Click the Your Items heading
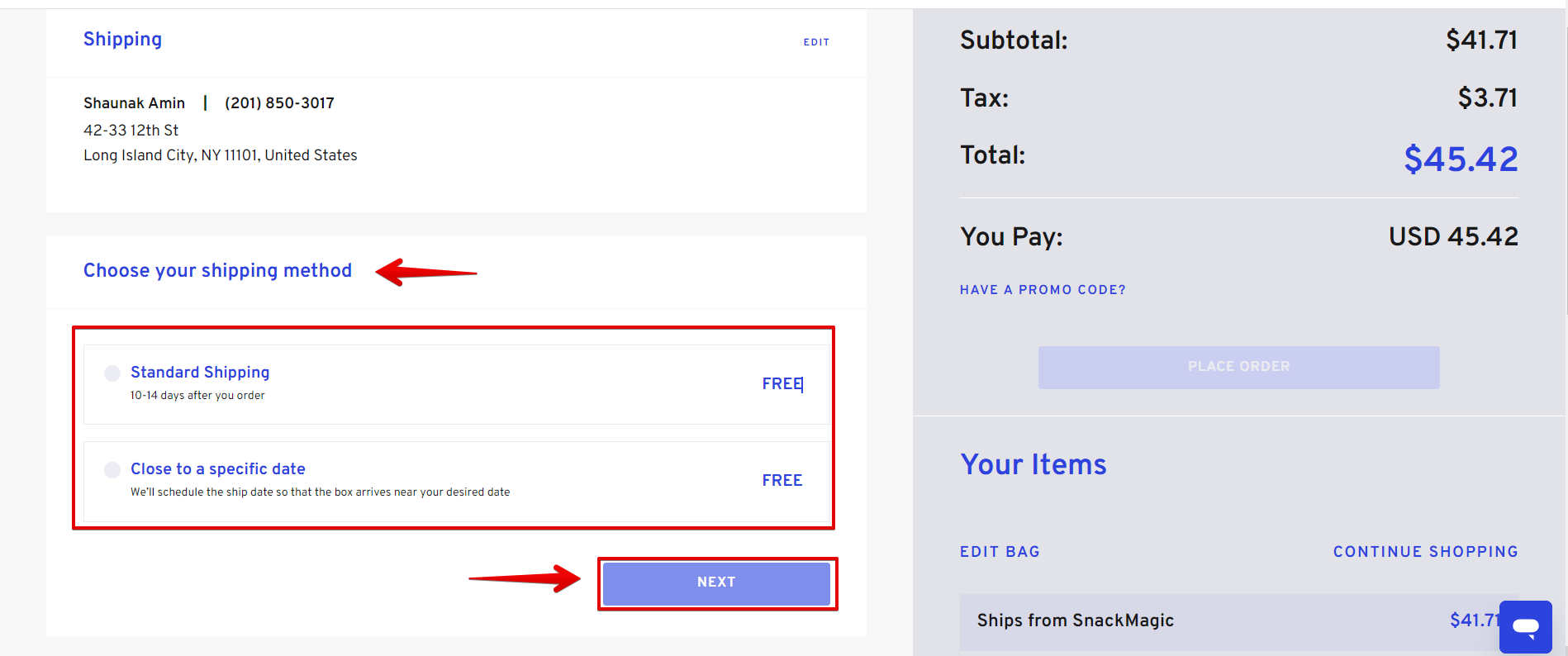Screen dimensions: 1568x656 coord(1033,465)
